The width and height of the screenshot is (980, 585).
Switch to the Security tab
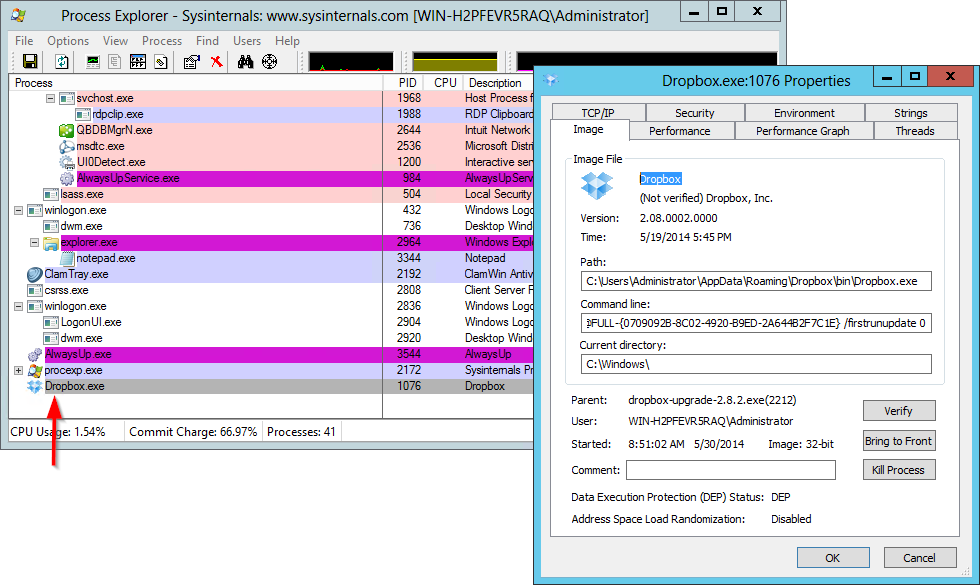click(x=694, y=112)
